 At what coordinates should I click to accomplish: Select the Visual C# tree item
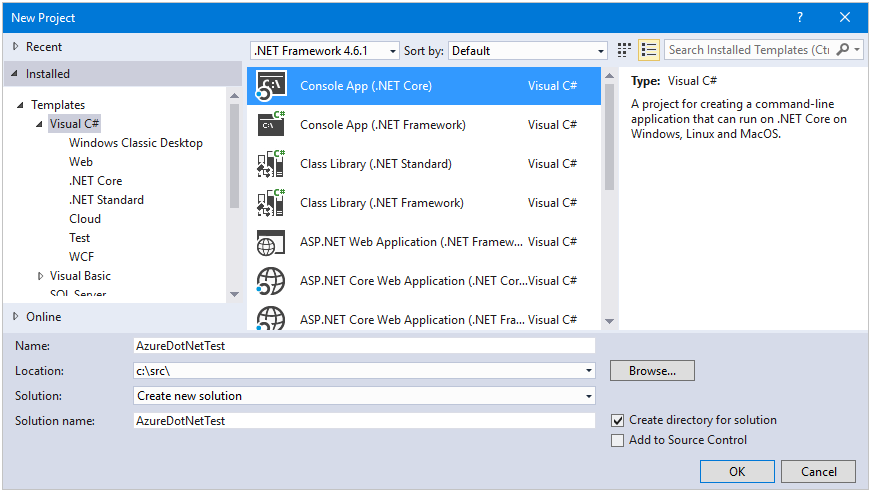[74, 124]
